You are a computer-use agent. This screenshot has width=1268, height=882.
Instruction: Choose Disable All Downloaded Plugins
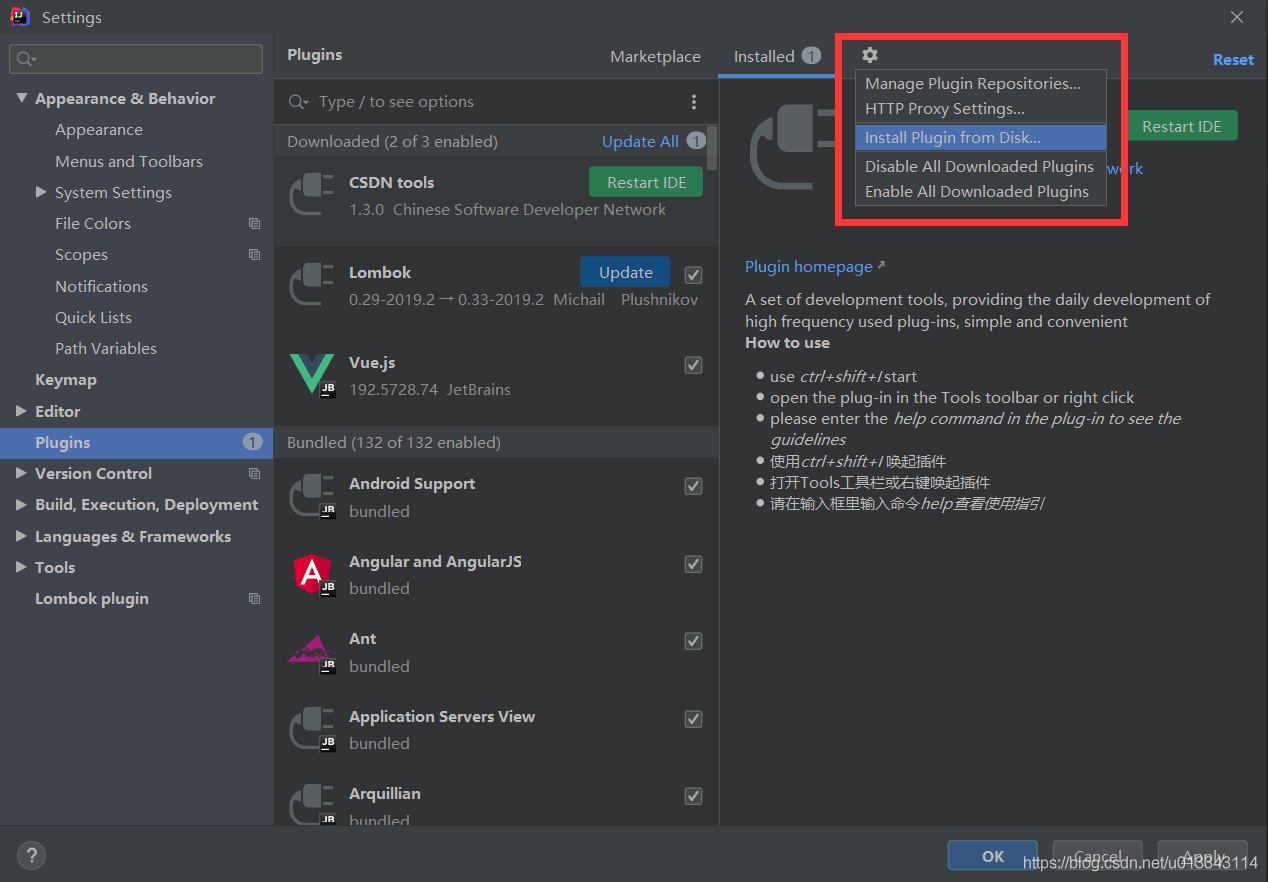click(981, 167)
